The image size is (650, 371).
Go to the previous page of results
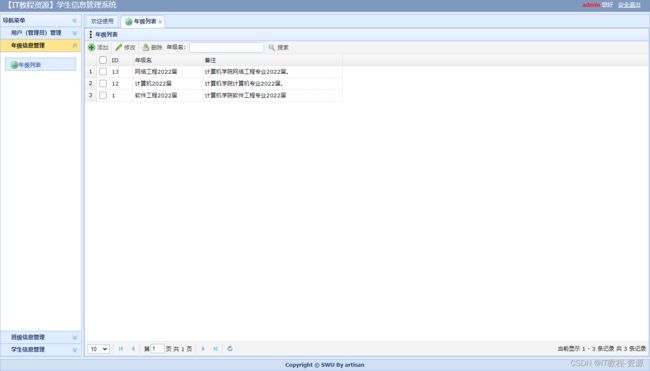click(x=133, y=349)
